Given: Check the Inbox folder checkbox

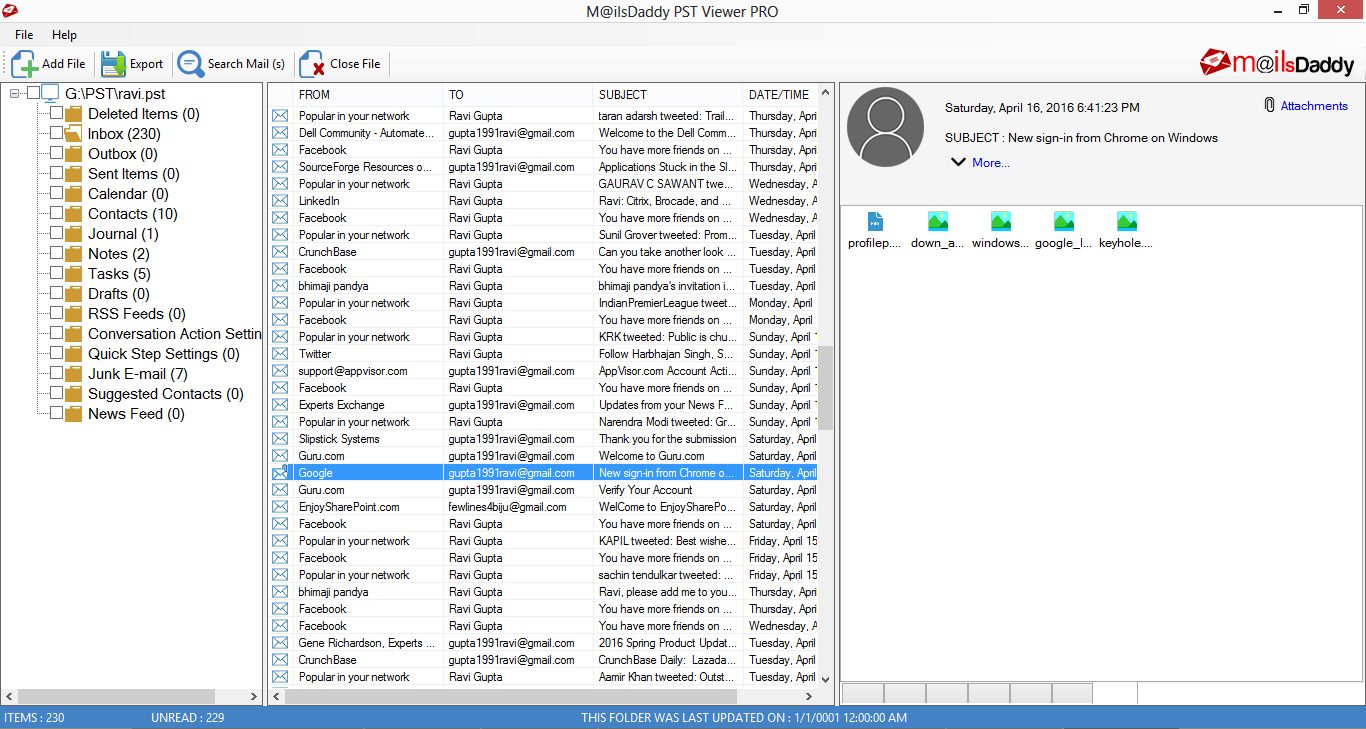Looking at the screenshot, I should [56, 134].
